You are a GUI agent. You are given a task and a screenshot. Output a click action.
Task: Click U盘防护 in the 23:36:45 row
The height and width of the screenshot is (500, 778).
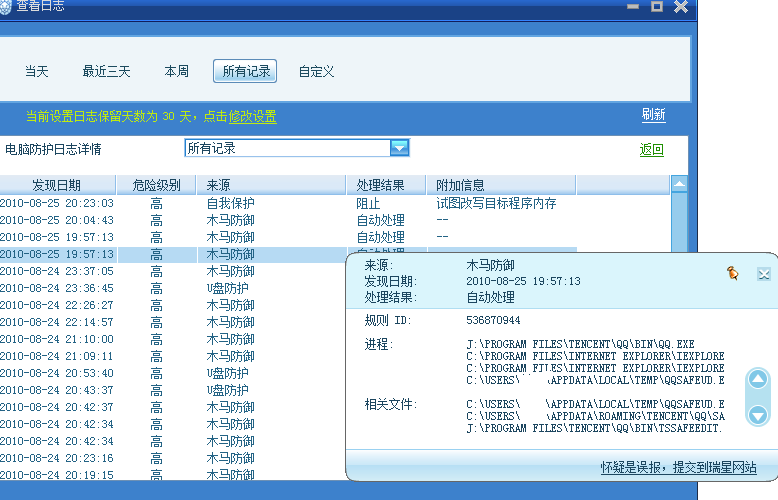(x=228, y=288)
